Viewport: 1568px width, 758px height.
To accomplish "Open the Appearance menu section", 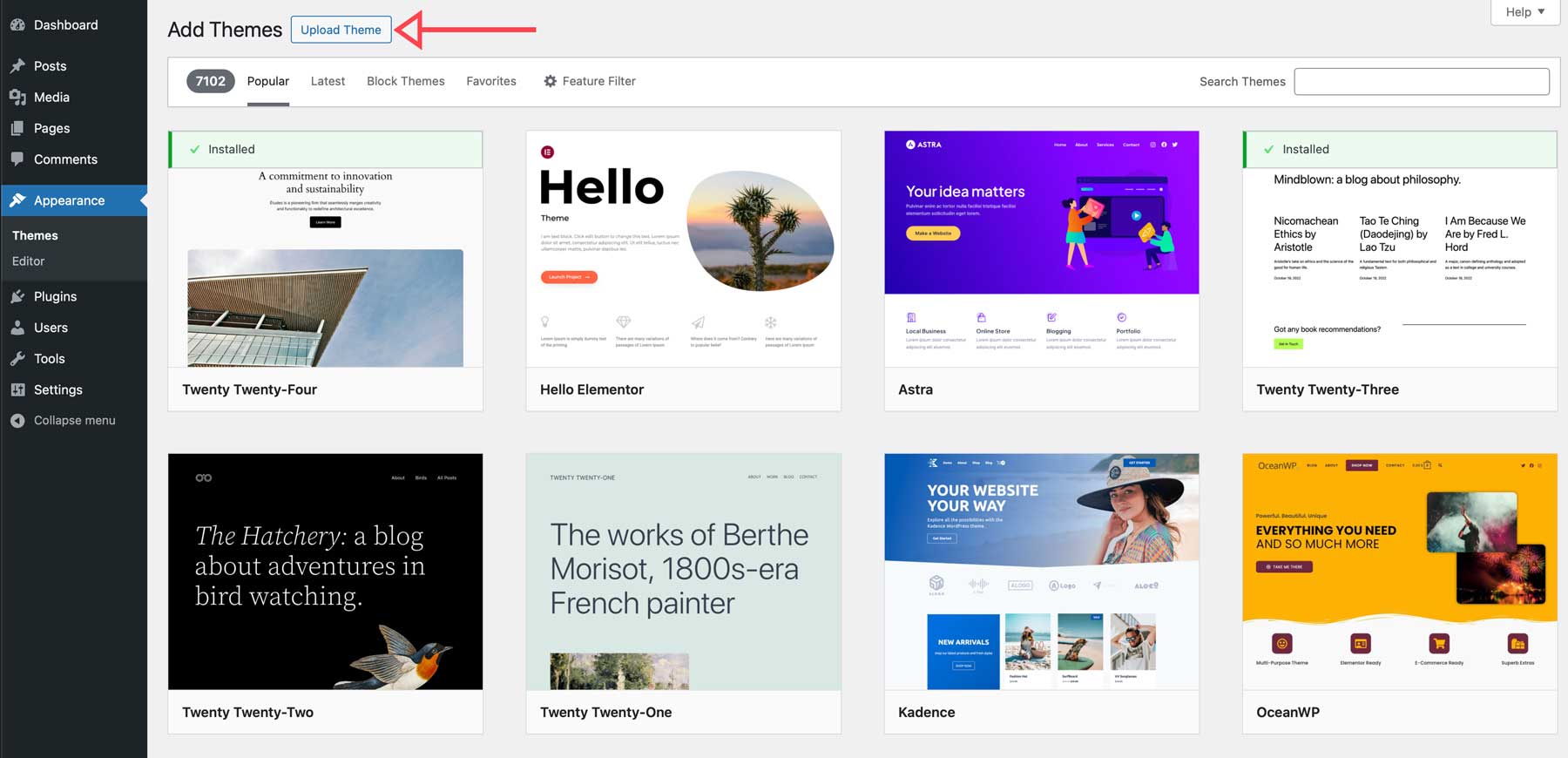I will pyautogui.click(x=69, y=200).
